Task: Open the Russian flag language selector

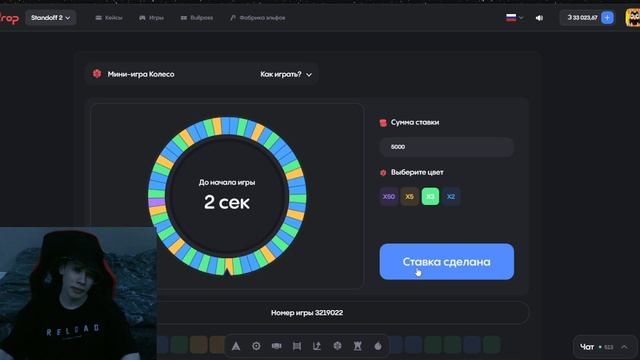Action: point(514,18)
